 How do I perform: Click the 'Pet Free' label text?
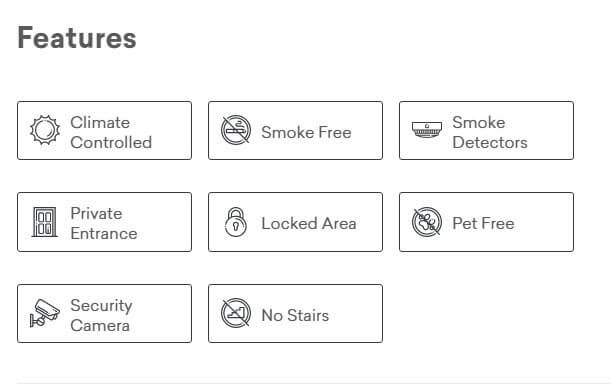tap(483, 224)
